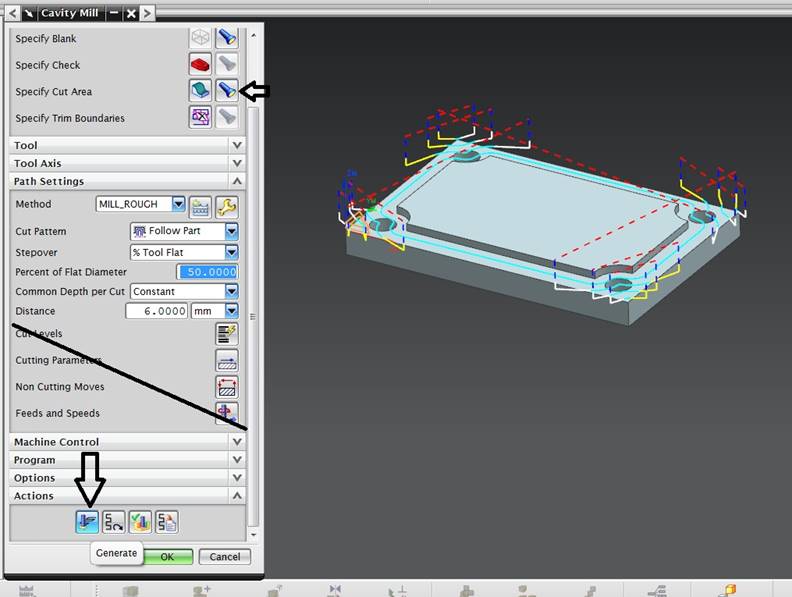This screenshot has height=597, width=792.
Task: Open Specify Trim Boundaries icon
Action: 201,117
